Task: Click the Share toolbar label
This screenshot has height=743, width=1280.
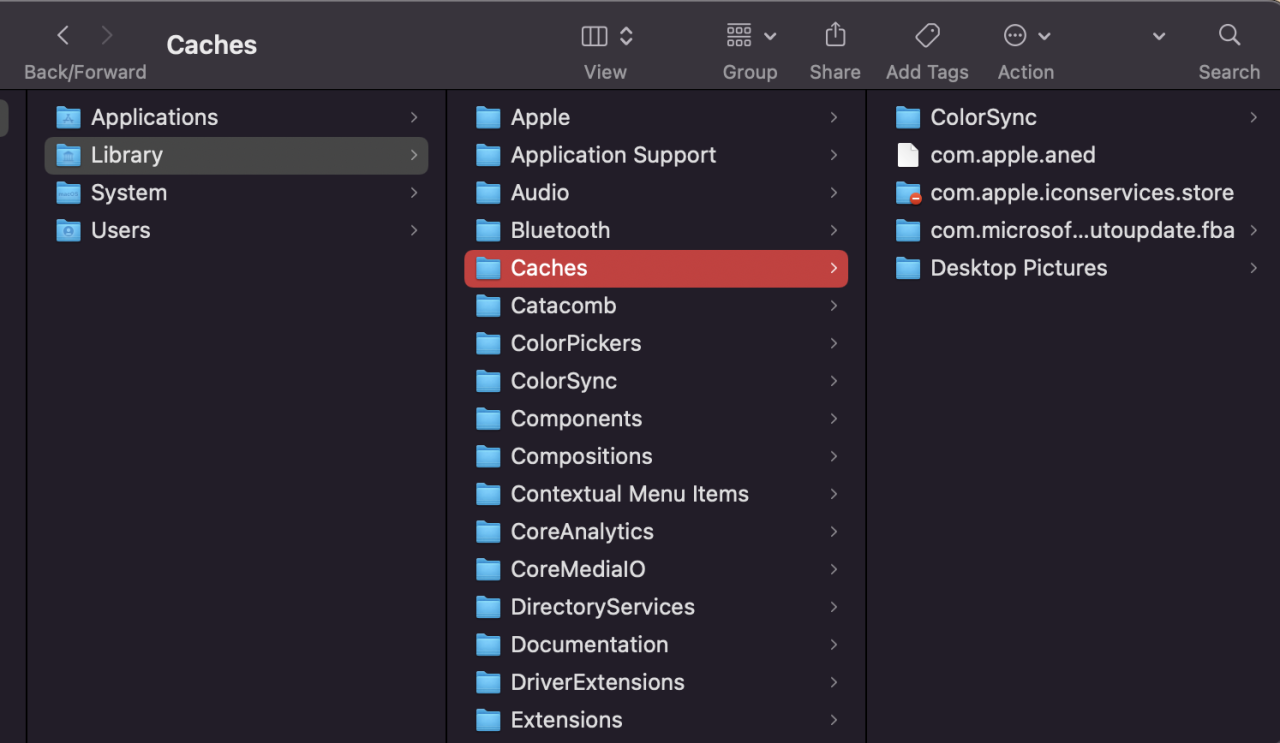Action: click(835, 72)
